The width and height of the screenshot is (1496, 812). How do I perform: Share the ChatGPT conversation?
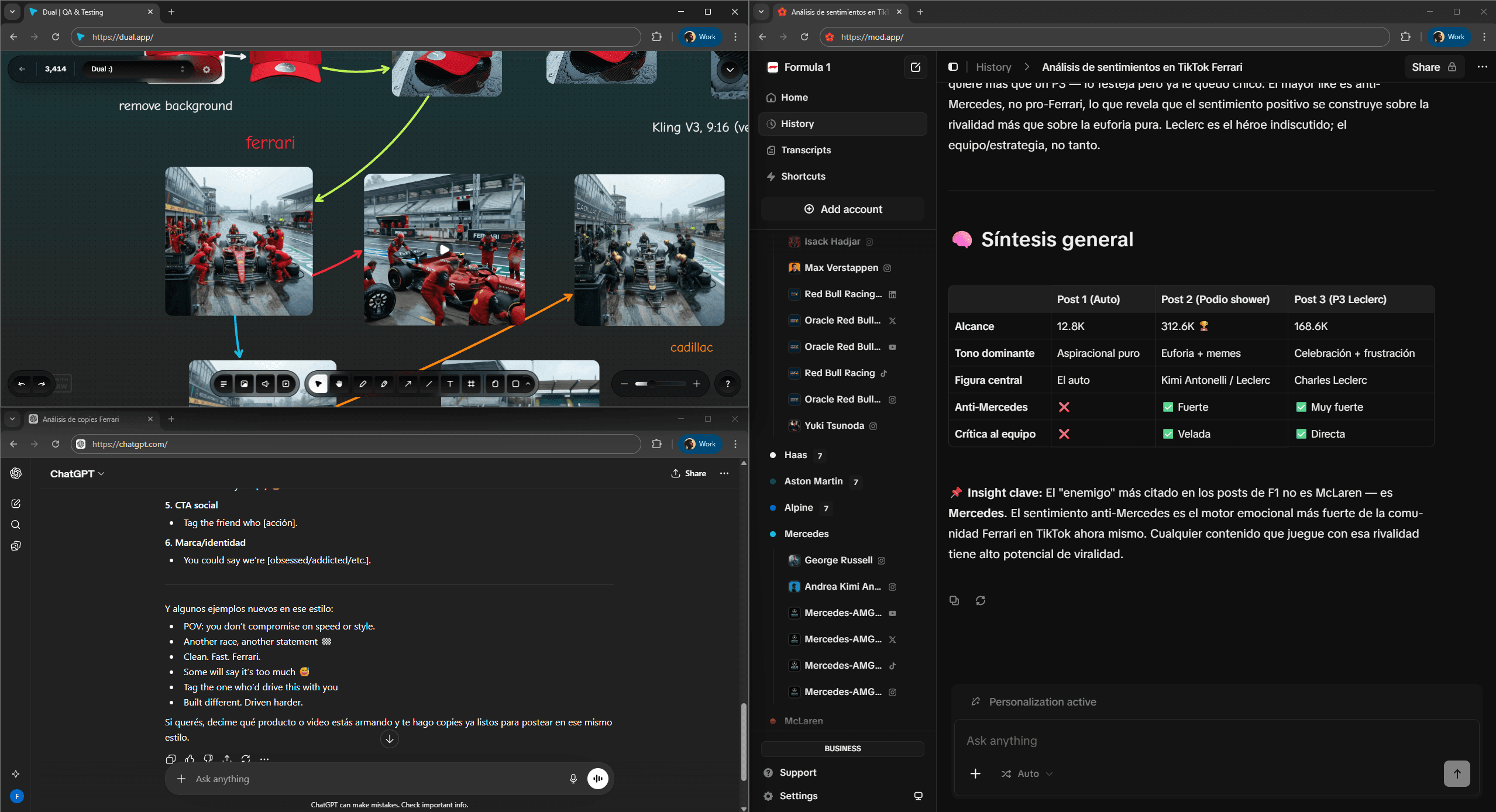pyautogui.click(x=689, y=473)
